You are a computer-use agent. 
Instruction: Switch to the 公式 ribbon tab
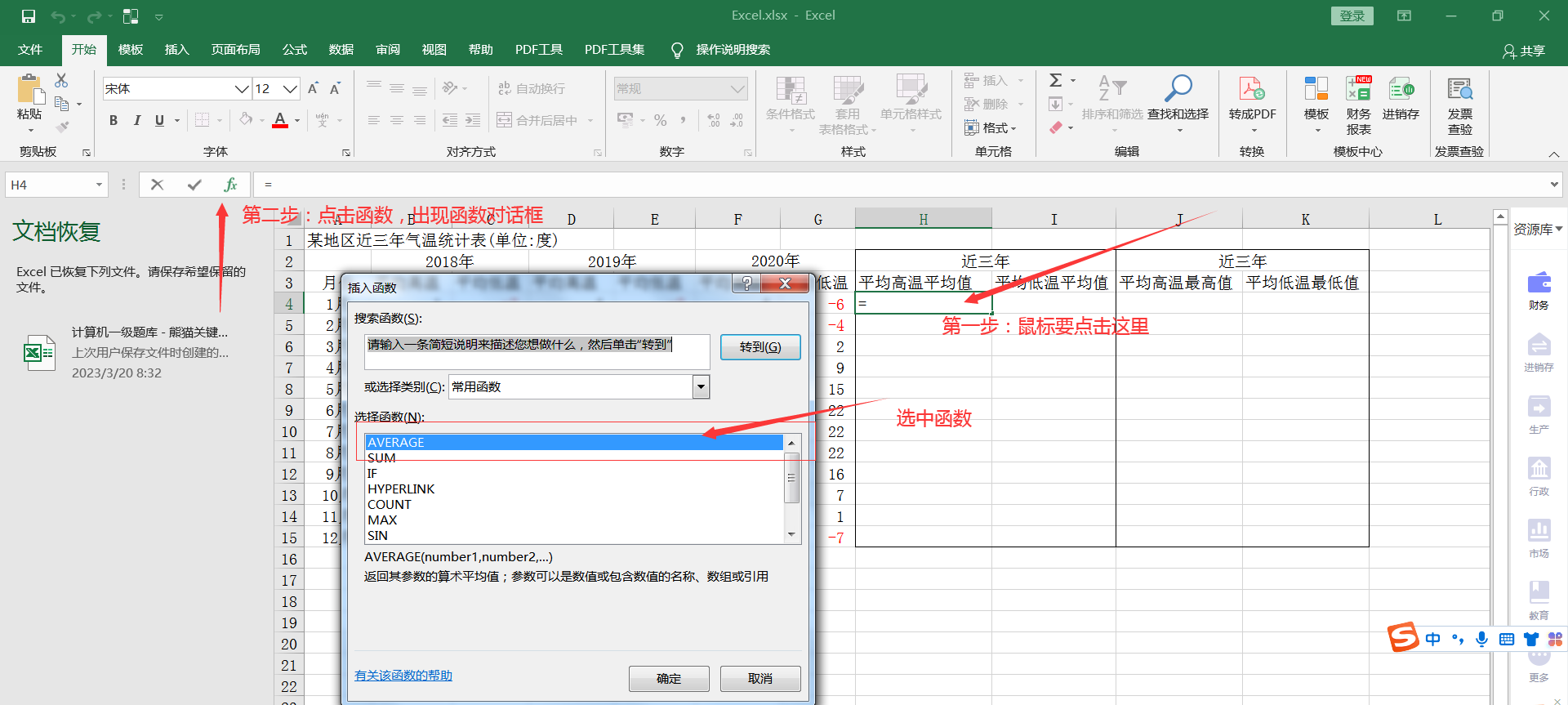point(295,50)
